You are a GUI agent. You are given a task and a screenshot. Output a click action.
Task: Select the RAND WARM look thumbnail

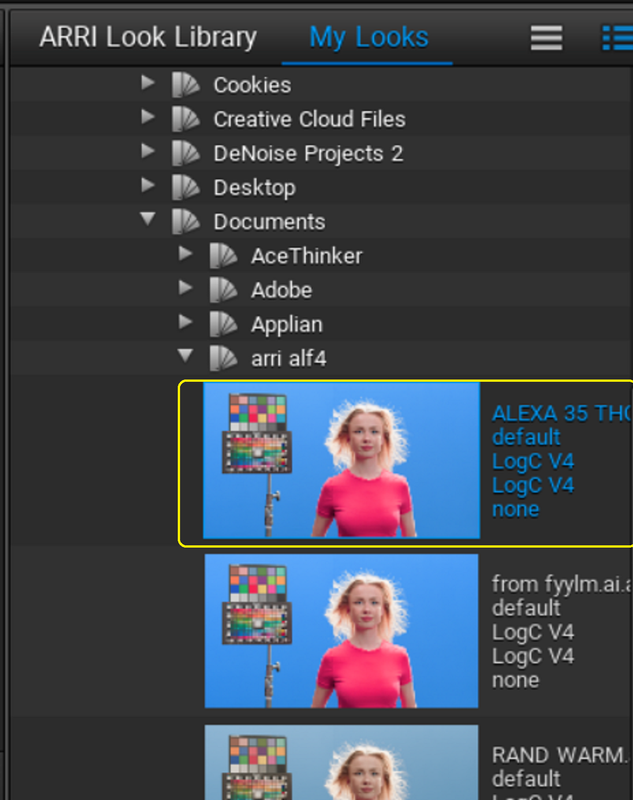pyautogui.click(x=341, y=762)
